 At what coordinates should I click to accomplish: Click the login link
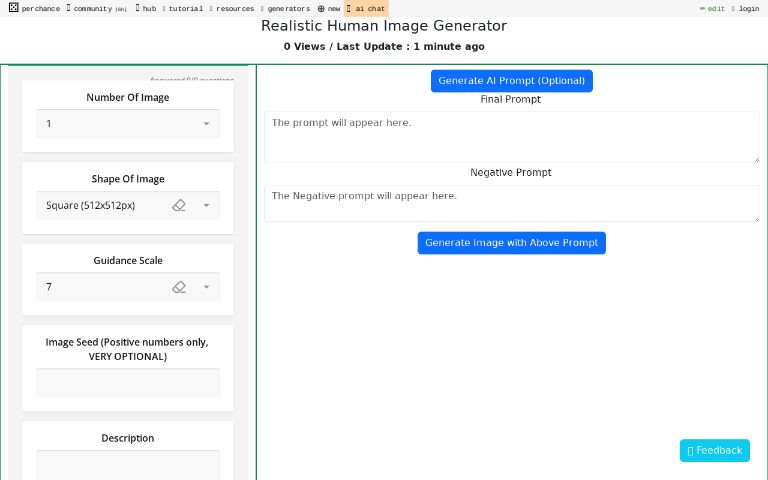tap(748, 8)
